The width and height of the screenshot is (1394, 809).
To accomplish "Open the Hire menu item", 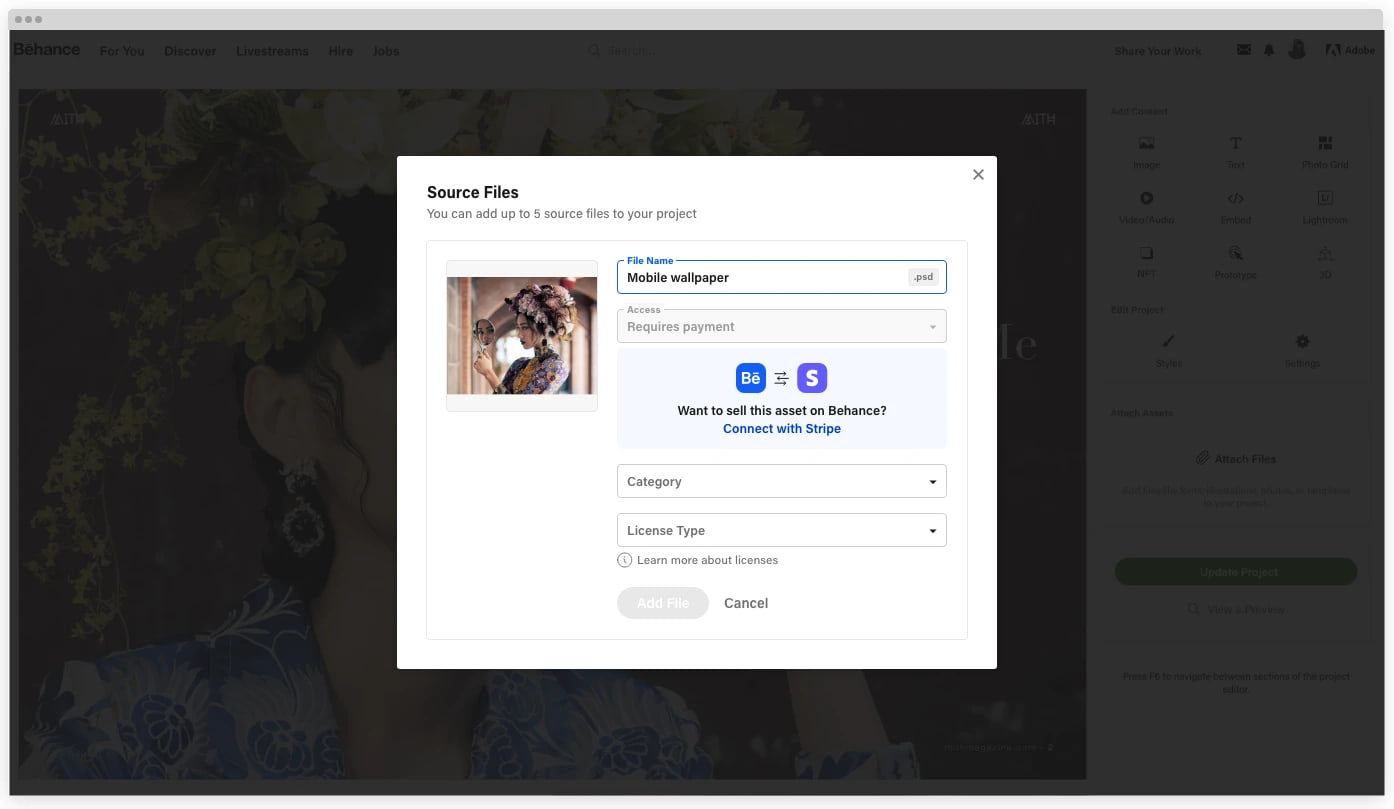I will coord(341,51).
